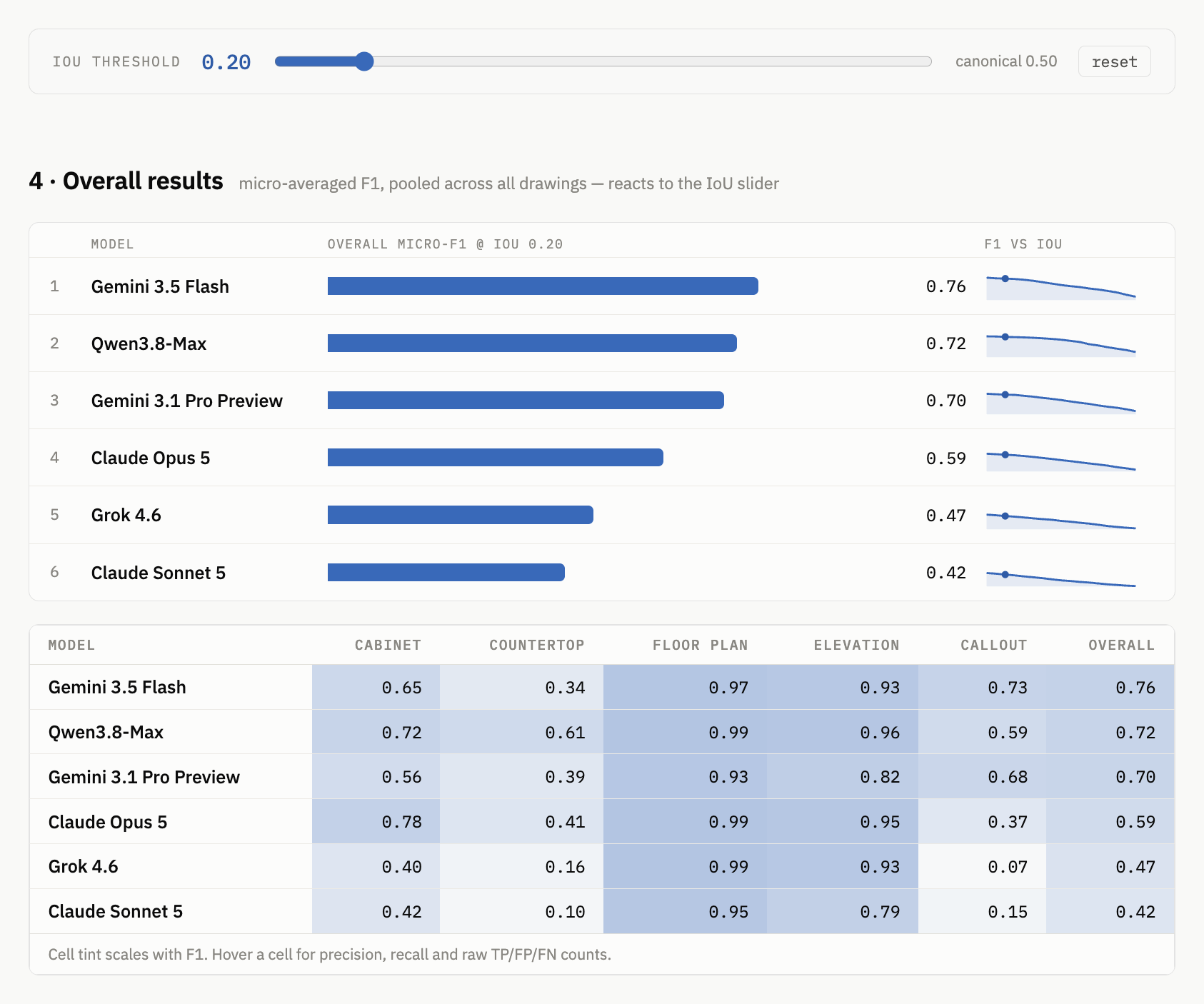Click Claude Sonnet 5 elevation cell 0.79
This screenshot has width=1204, height=1004.
(843, 912)
